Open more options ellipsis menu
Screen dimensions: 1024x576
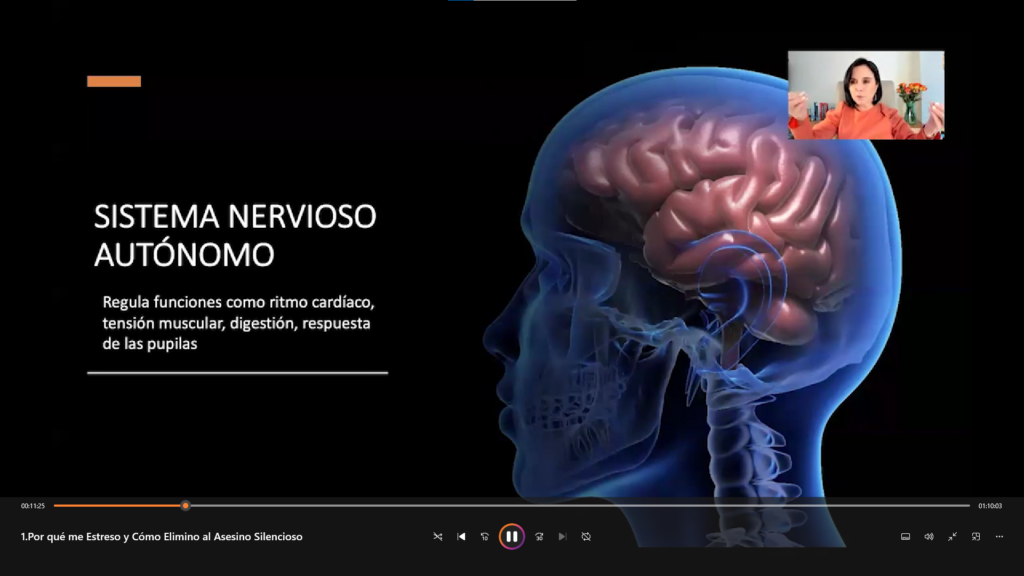[x=999, y=536]
